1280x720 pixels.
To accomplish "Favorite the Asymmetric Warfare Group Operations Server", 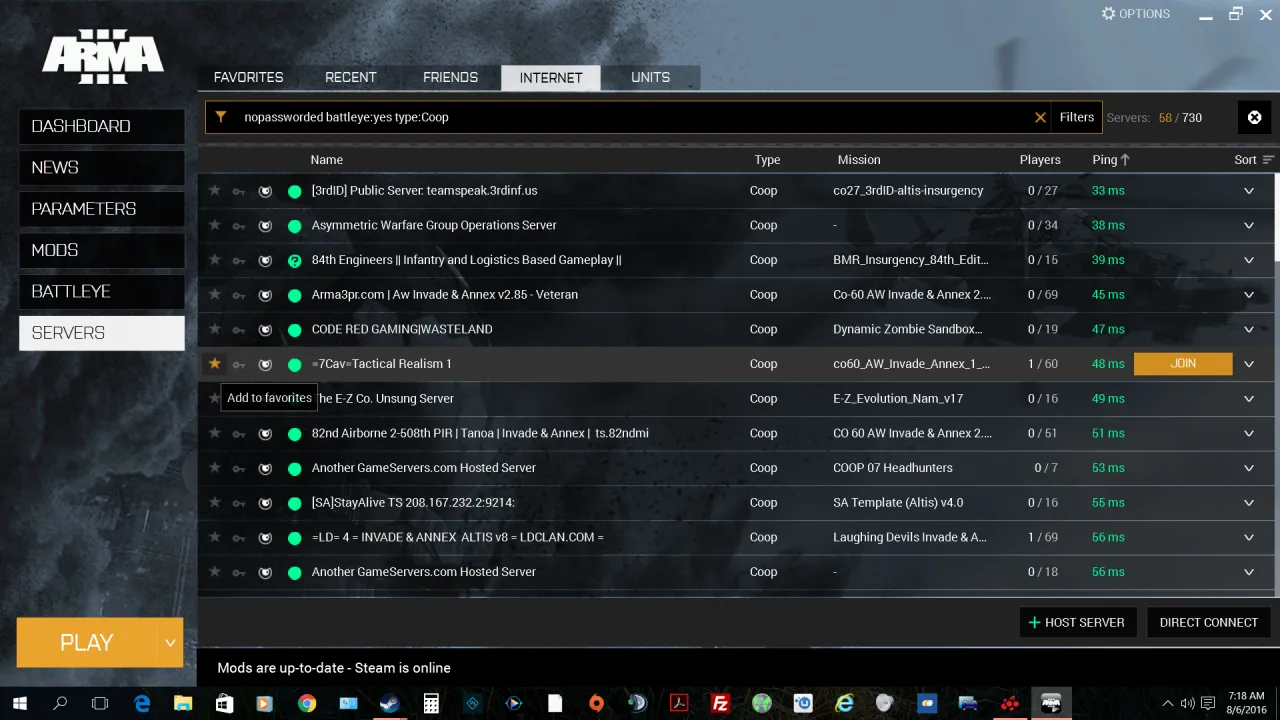I will pos(214,225).
